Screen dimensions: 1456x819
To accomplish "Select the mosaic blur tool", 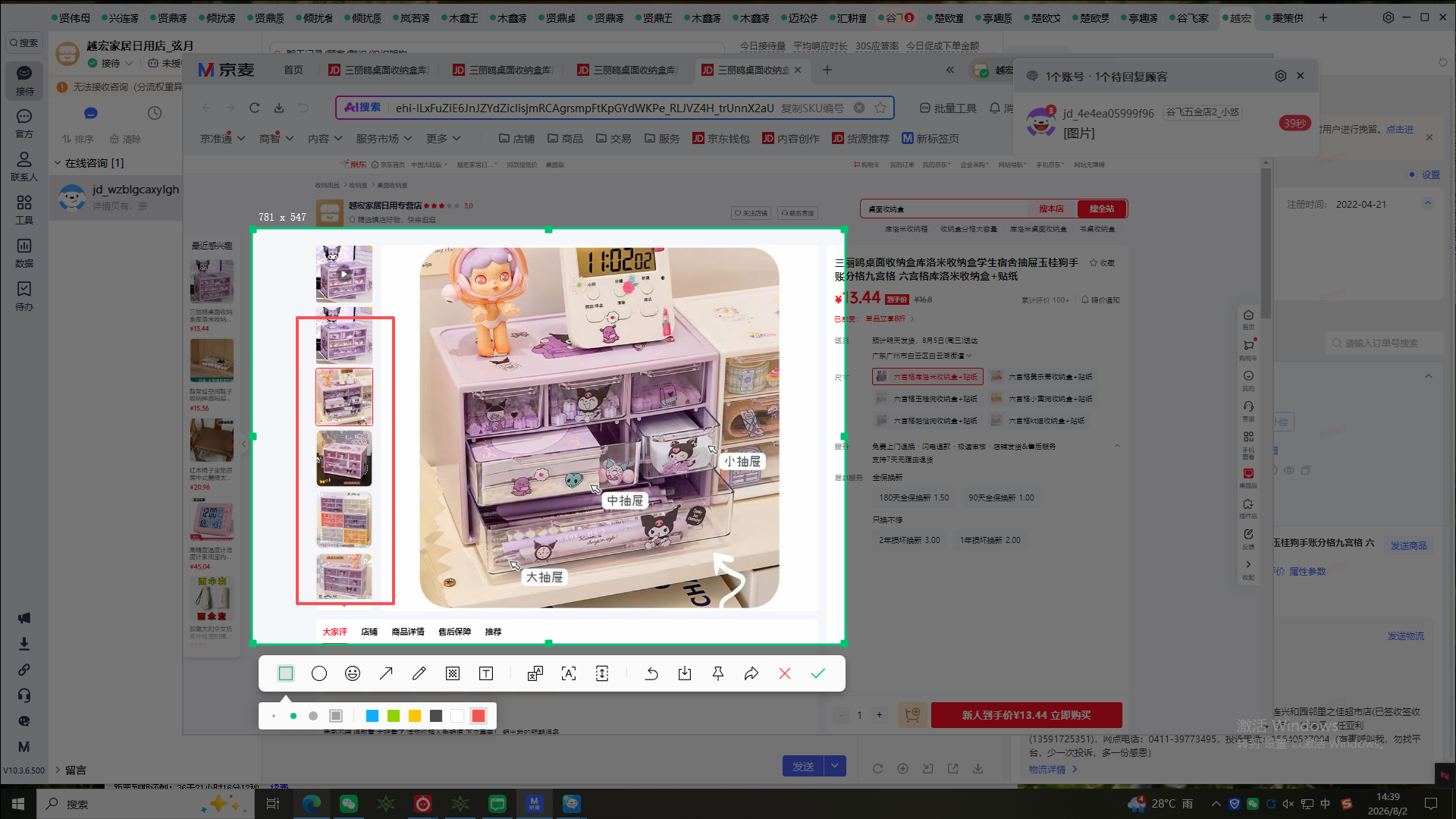I will (x=453, y=673).
